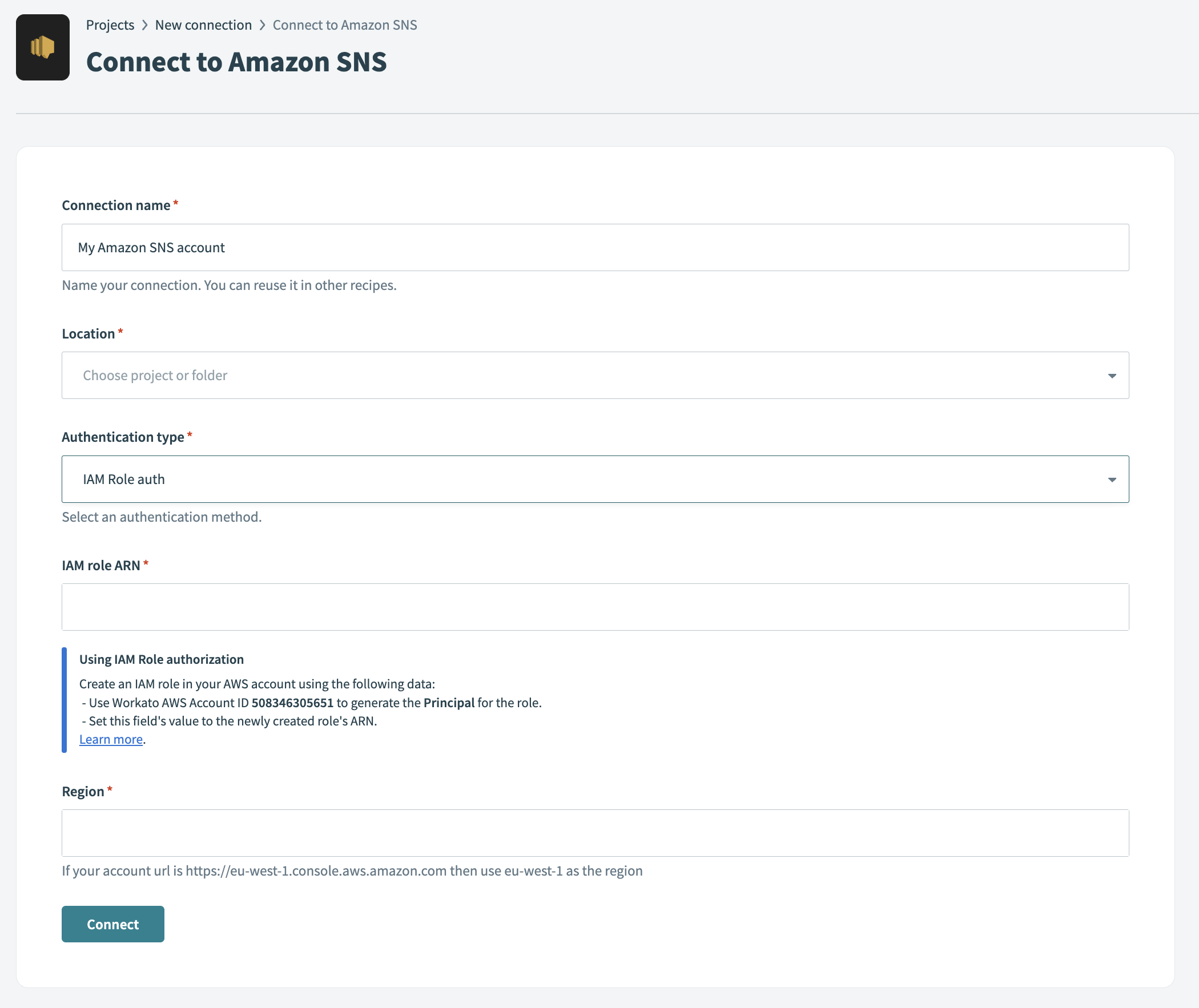
Task: Open the IAM Role auth dropdown
Action: tap(595, 479)
